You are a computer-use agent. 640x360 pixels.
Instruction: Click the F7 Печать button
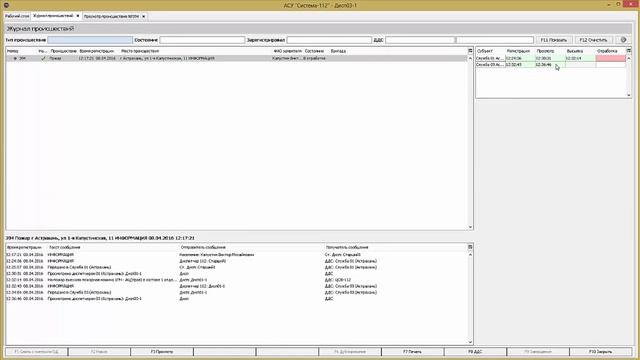click(412, 351)
